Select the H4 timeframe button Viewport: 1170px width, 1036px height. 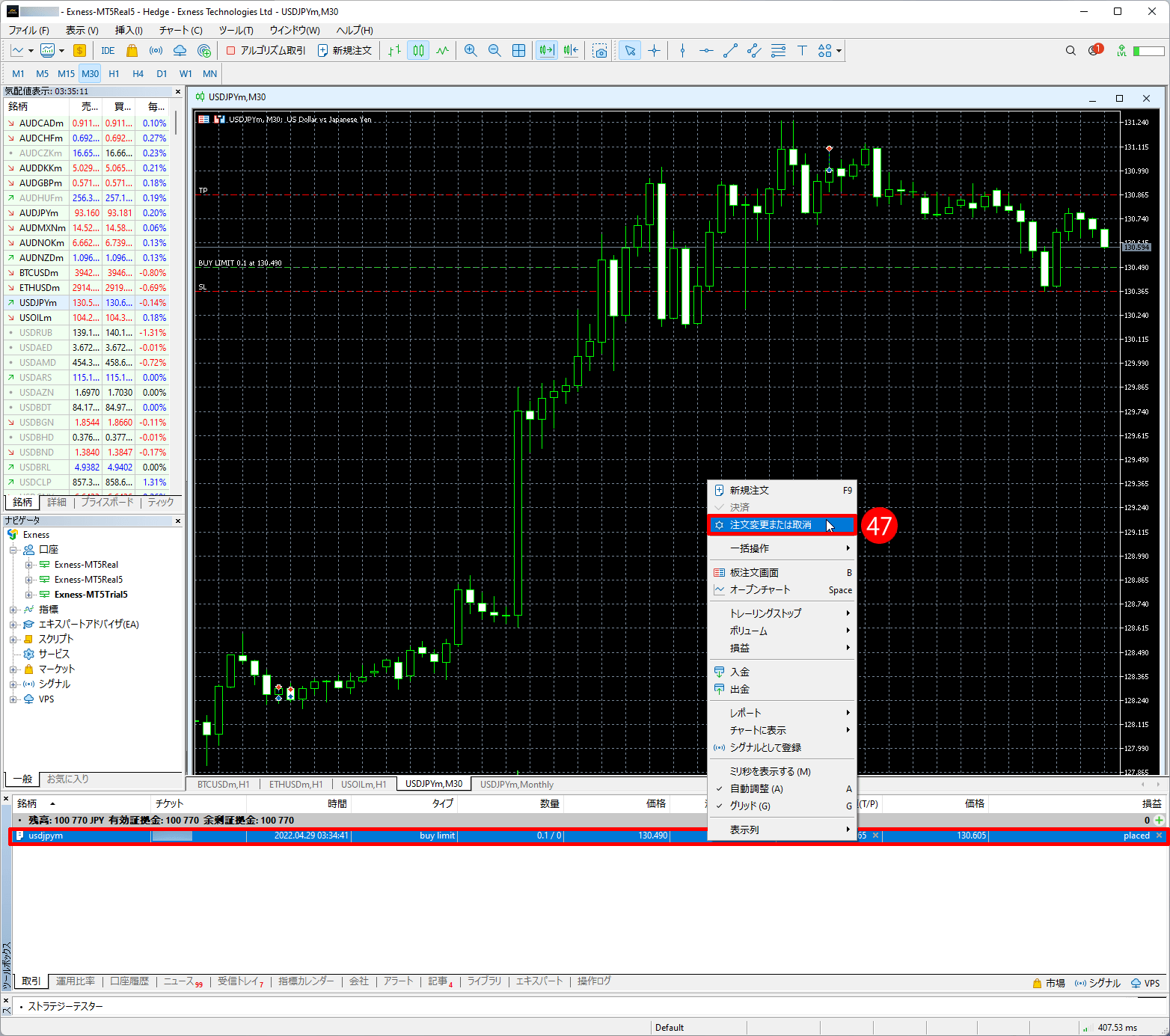138,74
